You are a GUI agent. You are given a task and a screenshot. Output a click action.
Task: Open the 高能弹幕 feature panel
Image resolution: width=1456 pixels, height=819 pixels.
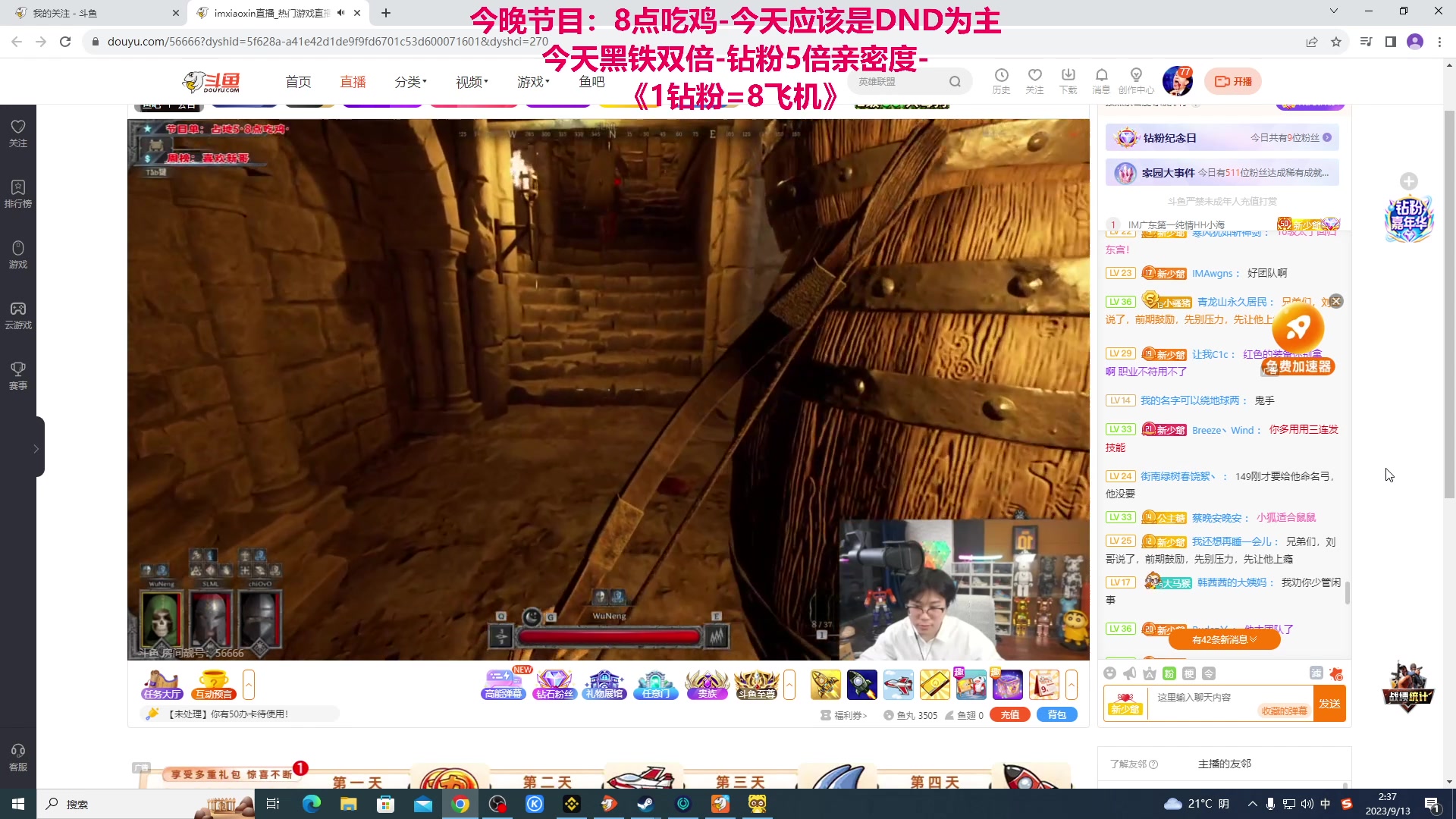(503, 686)
